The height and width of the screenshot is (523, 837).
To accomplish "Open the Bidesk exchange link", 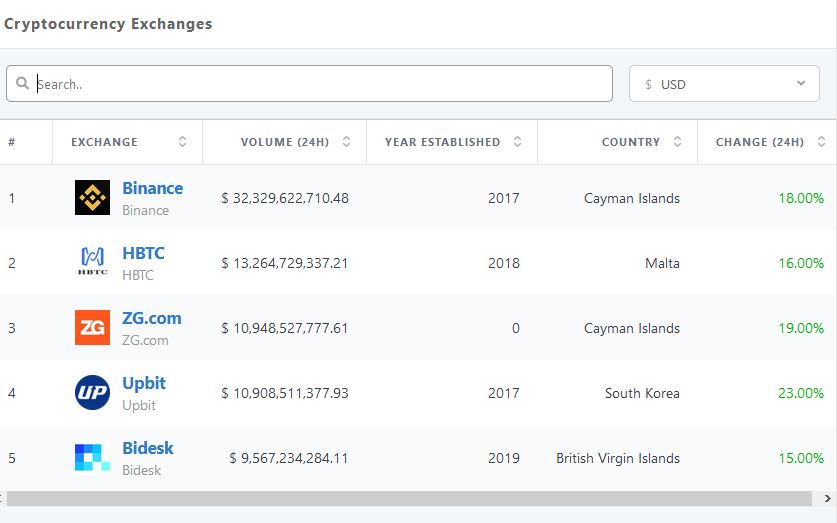I will pos(148,448).
